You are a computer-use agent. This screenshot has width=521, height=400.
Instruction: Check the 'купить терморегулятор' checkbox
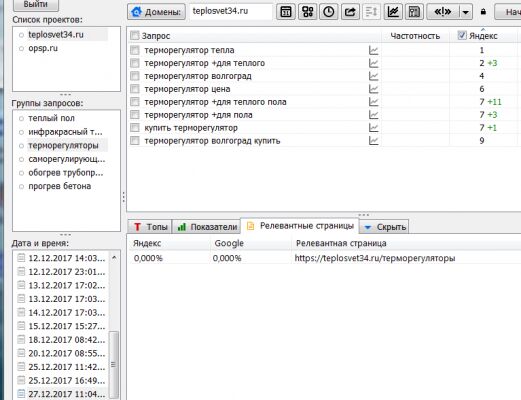[x=134, y=128]
